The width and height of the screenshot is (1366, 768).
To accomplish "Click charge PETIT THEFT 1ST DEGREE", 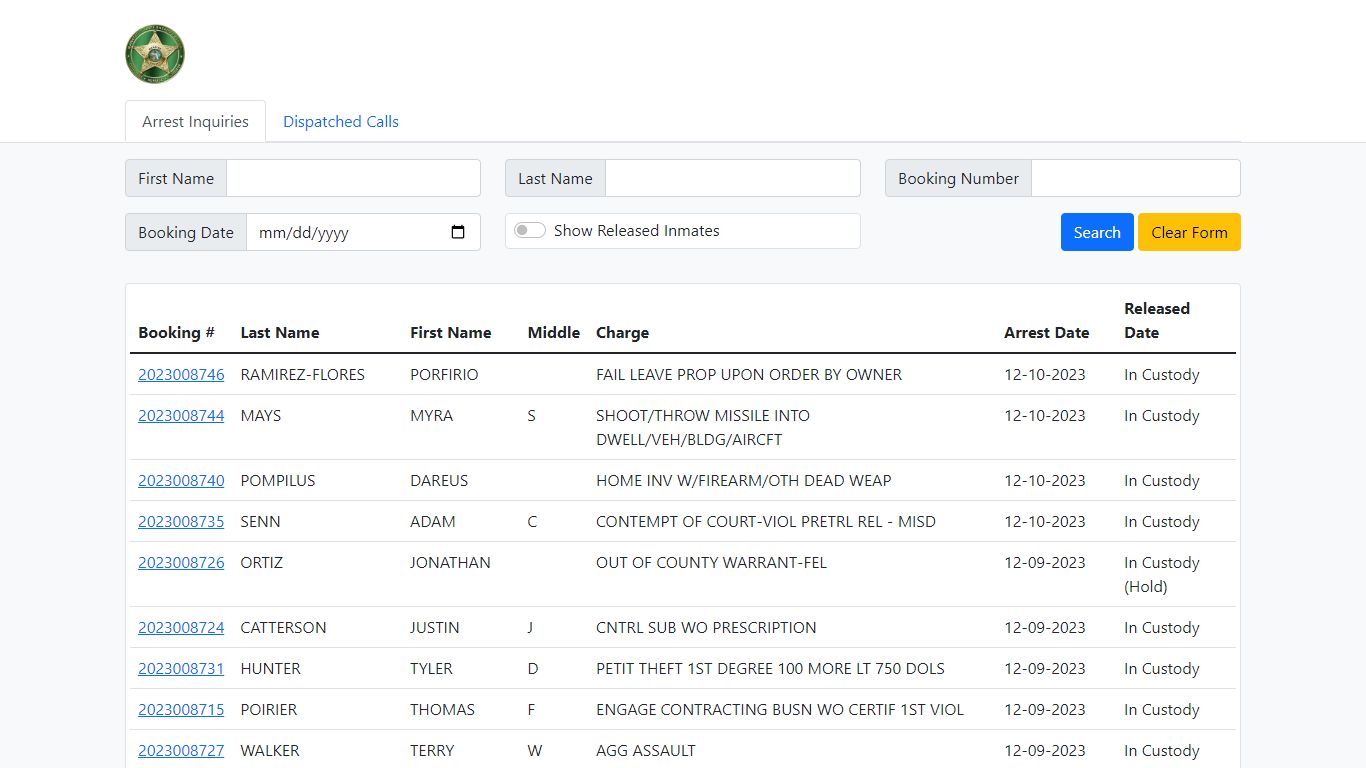I will pyautogui.click(x=770, y=669).
